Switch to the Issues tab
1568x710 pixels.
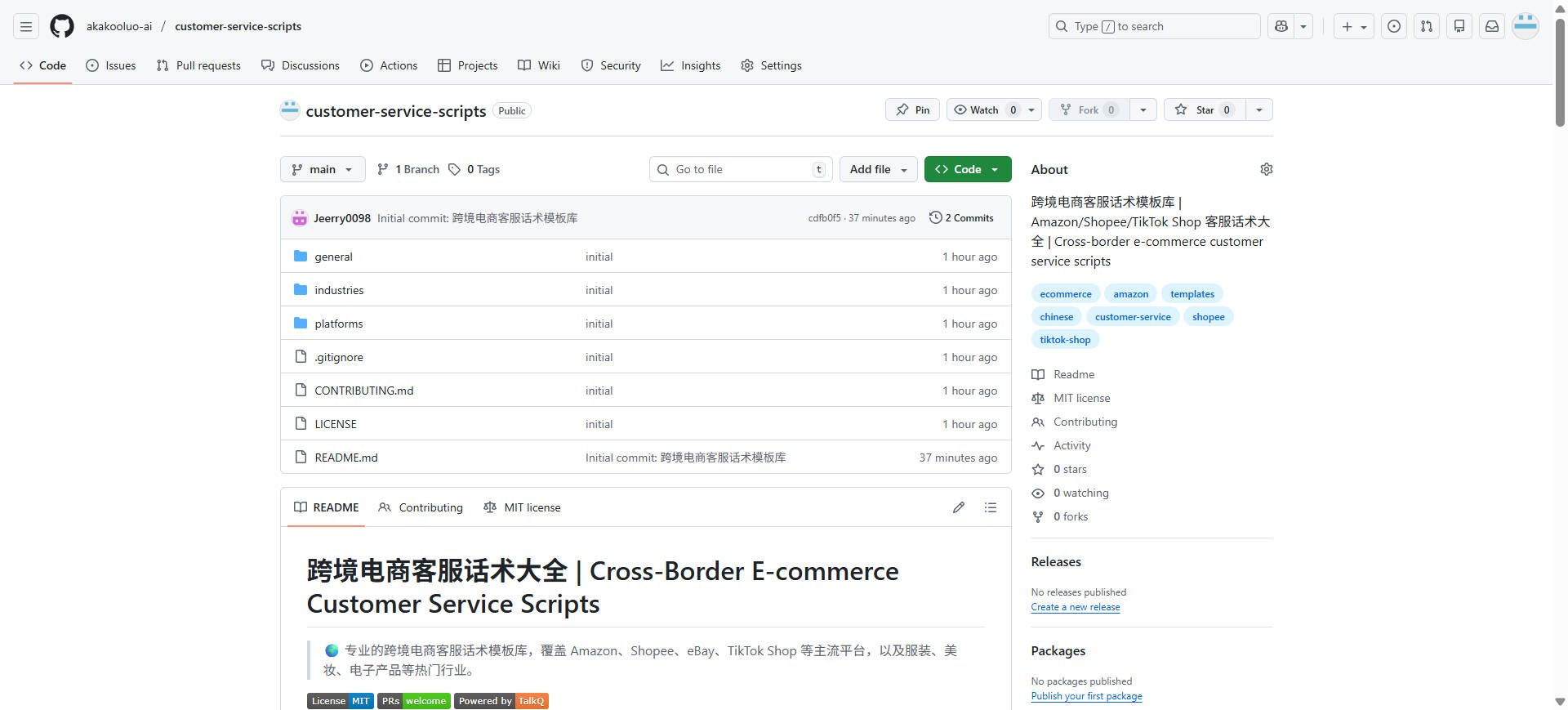pos(111,65)
